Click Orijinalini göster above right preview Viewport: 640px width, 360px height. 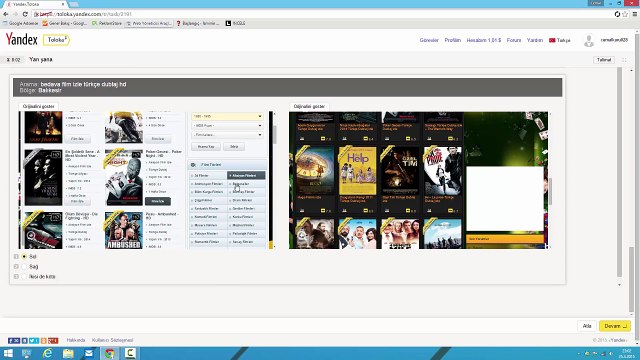click(x=309, y=106)
